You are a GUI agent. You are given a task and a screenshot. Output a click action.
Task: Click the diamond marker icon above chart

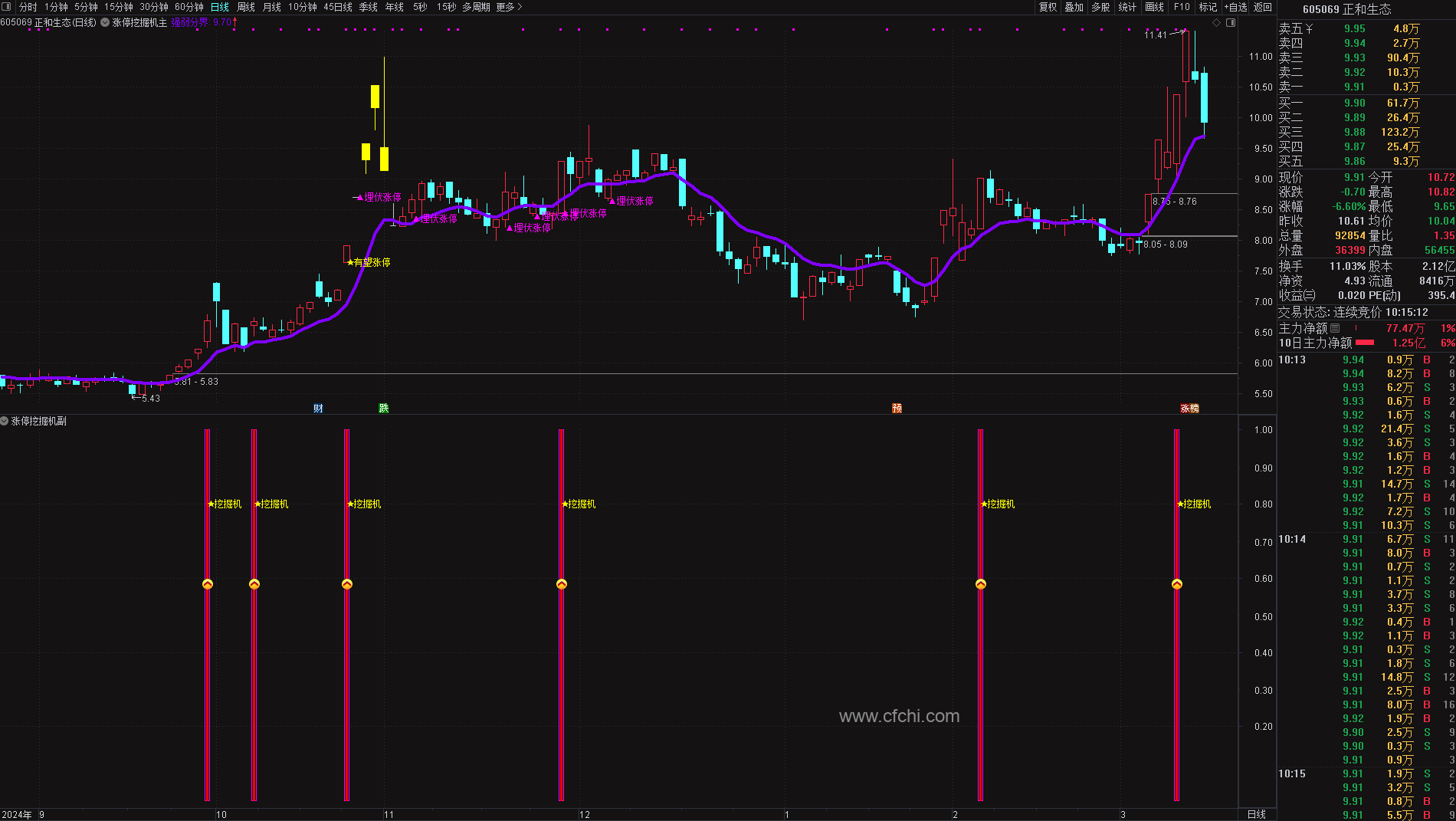(1216, 23)
